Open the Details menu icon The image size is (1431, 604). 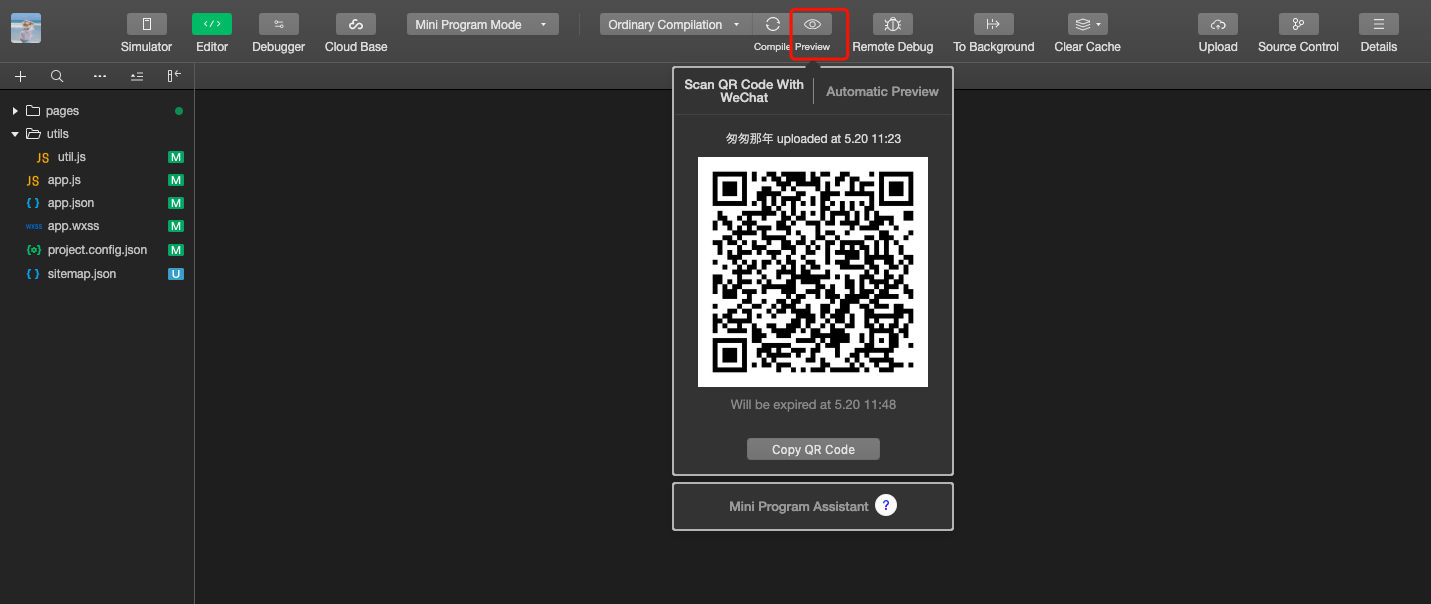click(x=1379, y=24)
